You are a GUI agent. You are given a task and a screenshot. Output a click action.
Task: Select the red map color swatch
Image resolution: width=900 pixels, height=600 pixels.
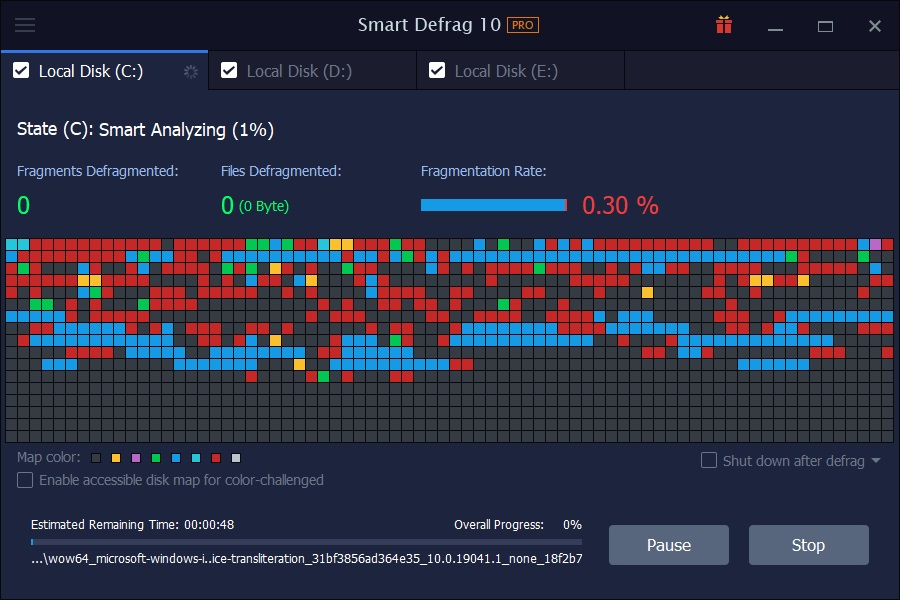coord(216,458)
